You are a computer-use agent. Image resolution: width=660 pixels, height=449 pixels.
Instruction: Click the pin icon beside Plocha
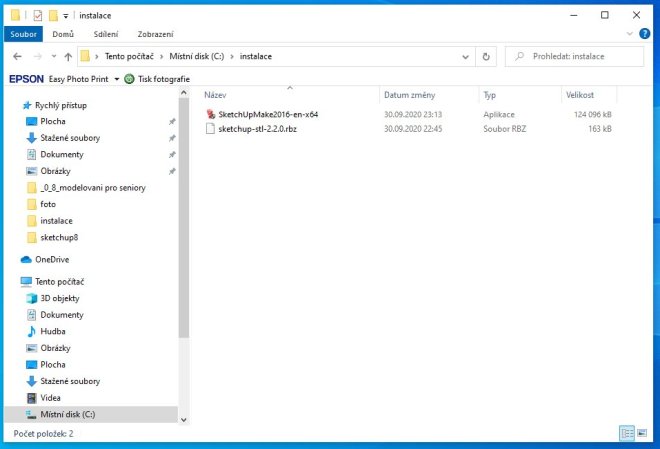click(x=172, y=122)
